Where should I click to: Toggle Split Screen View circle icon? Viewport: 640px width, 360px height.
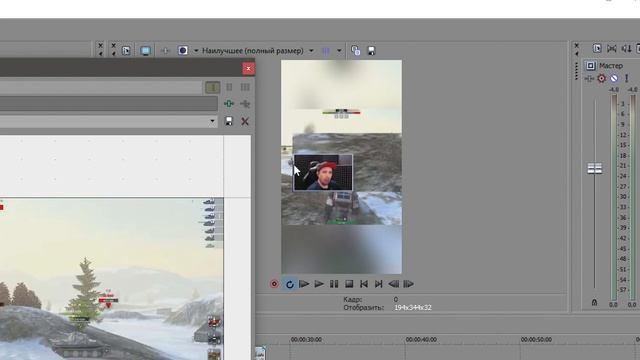point(182,50)
